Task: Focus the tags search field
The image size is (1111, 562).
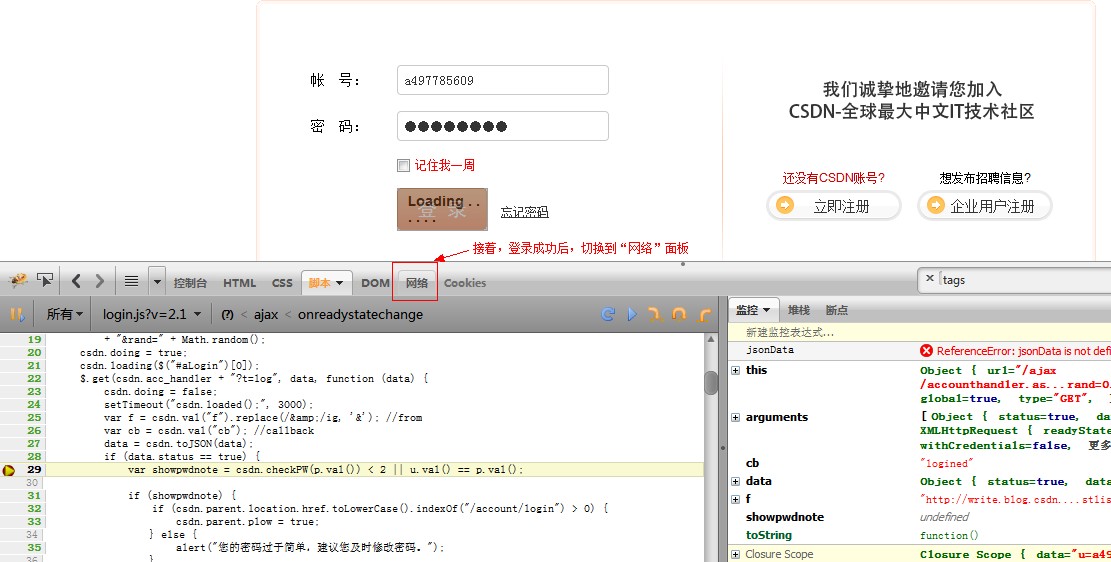Action: coord(1026,280)
